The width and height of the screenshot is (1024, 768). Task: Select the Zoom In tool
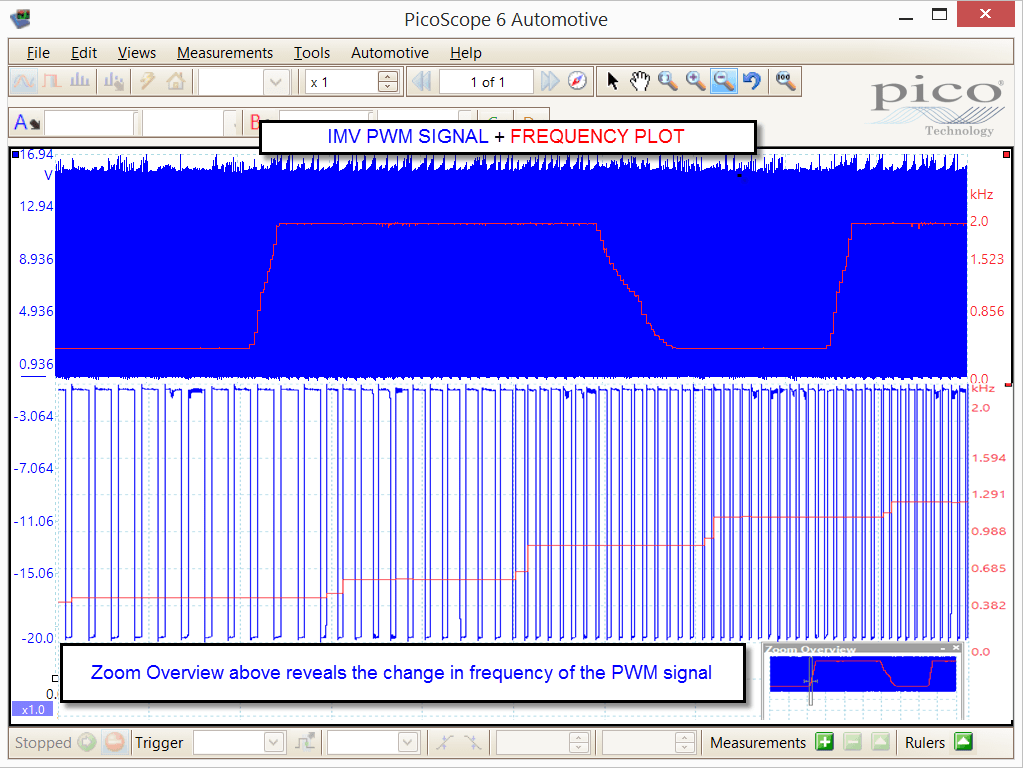[x=696, y=82]
